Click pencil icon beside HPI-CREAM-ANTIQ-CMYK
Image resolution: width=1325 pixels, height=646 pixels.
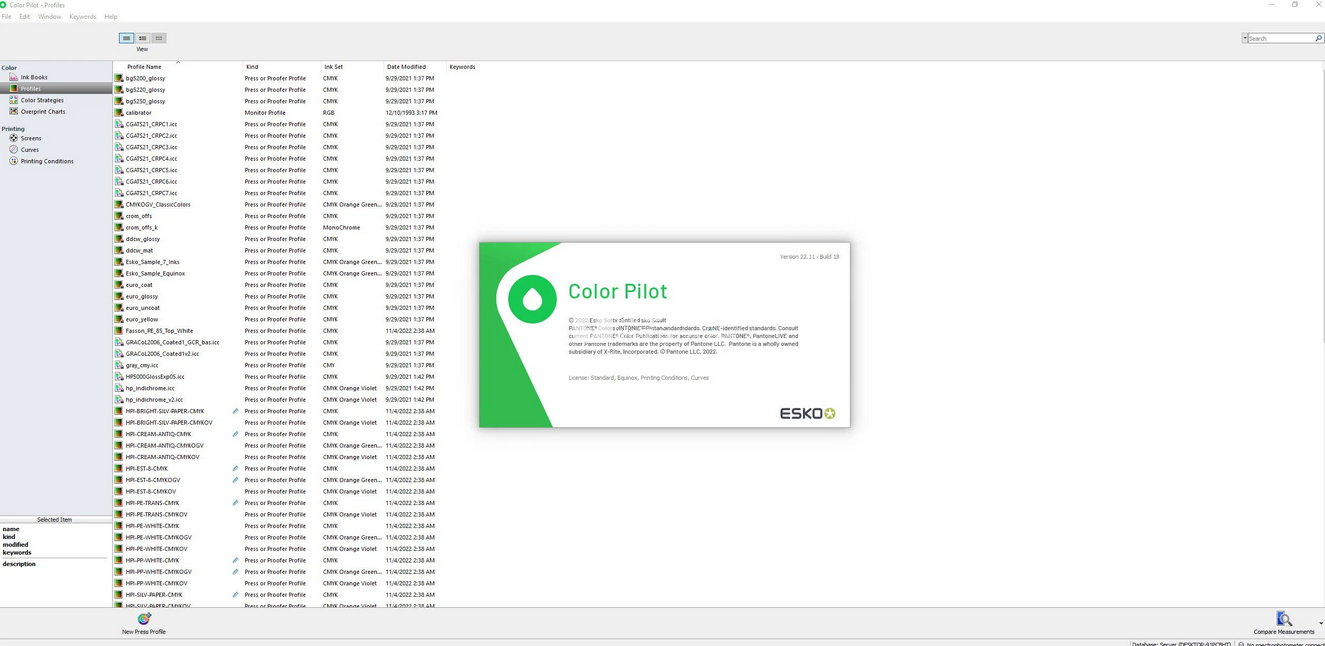point(236,434)
